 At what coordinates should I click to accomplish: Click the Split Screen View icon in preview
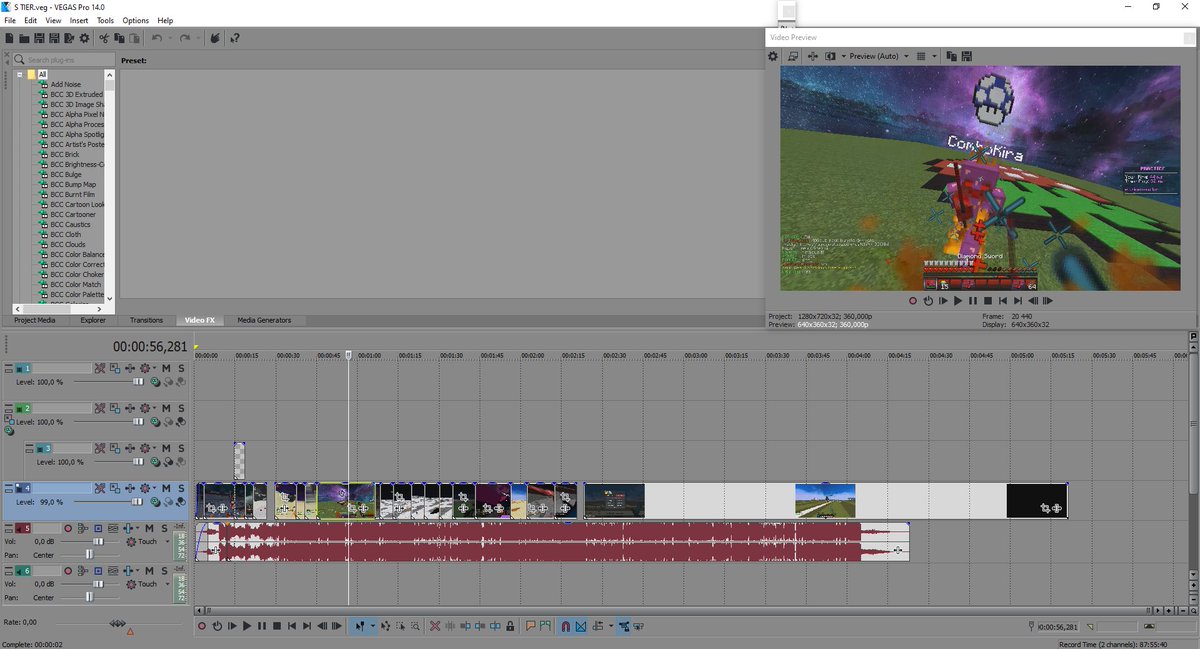830,56
